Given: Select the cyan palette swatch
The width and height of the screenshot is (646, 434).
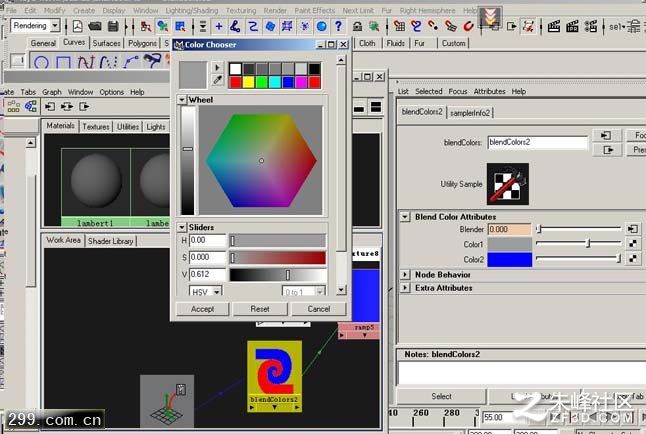Looking at the screenshot, I should pos(275,82).
